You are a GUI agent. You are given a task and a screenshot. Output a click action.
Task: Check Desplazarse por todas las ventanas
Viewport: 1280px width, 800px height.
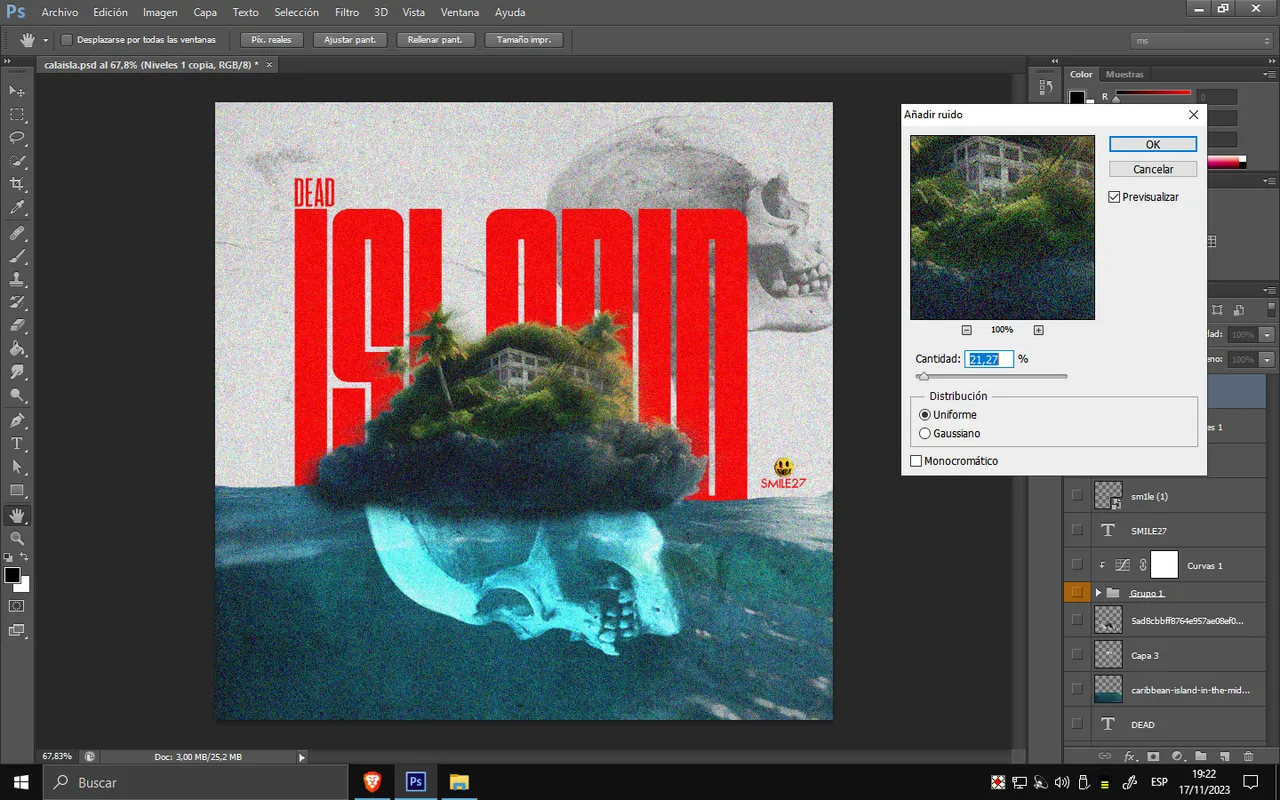[x=67, y=40]
